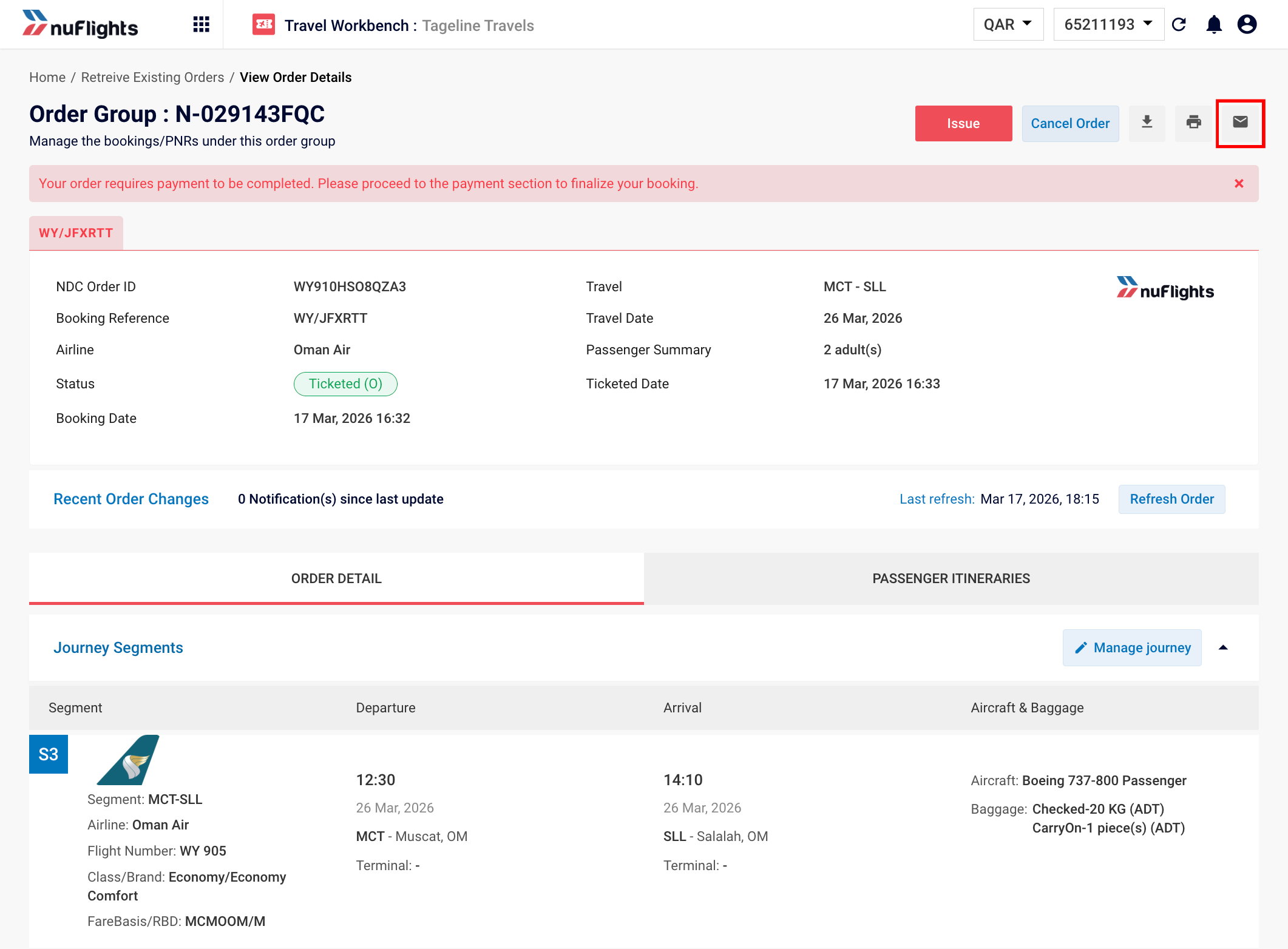Click the Ticketed (O) status badge
Screen dimensions: 1288x949
345,383
